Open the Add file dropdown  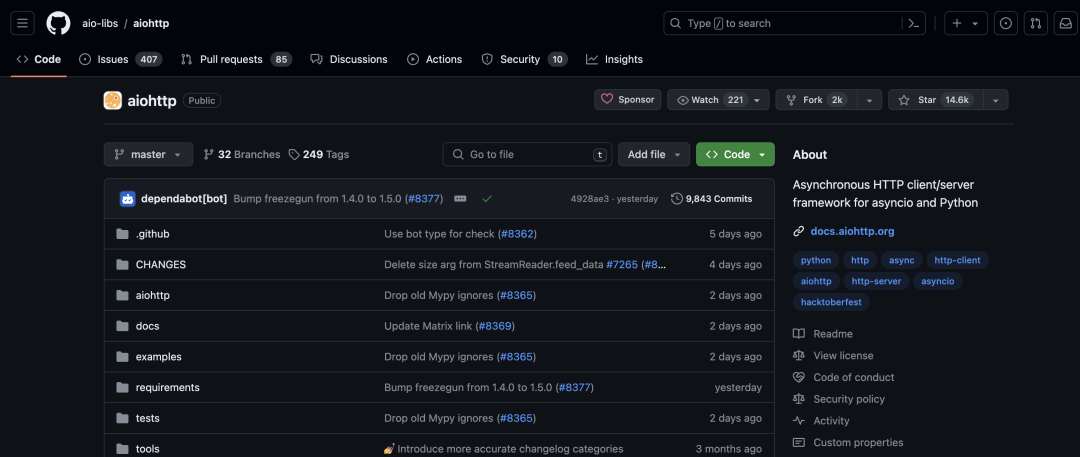[x=654, y=154]
